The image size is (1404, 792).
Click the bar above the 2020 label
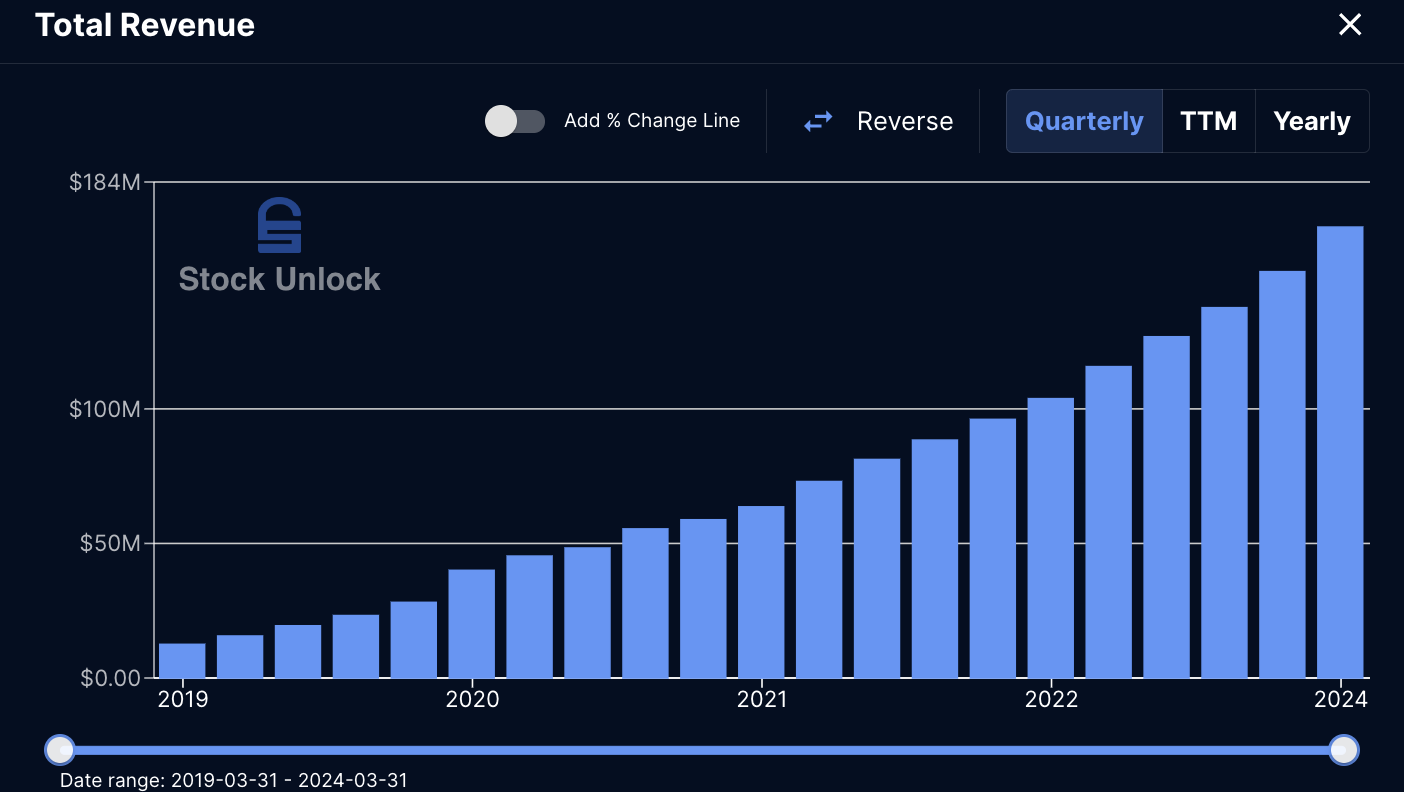pyautogui.click(x=472, y=624)
